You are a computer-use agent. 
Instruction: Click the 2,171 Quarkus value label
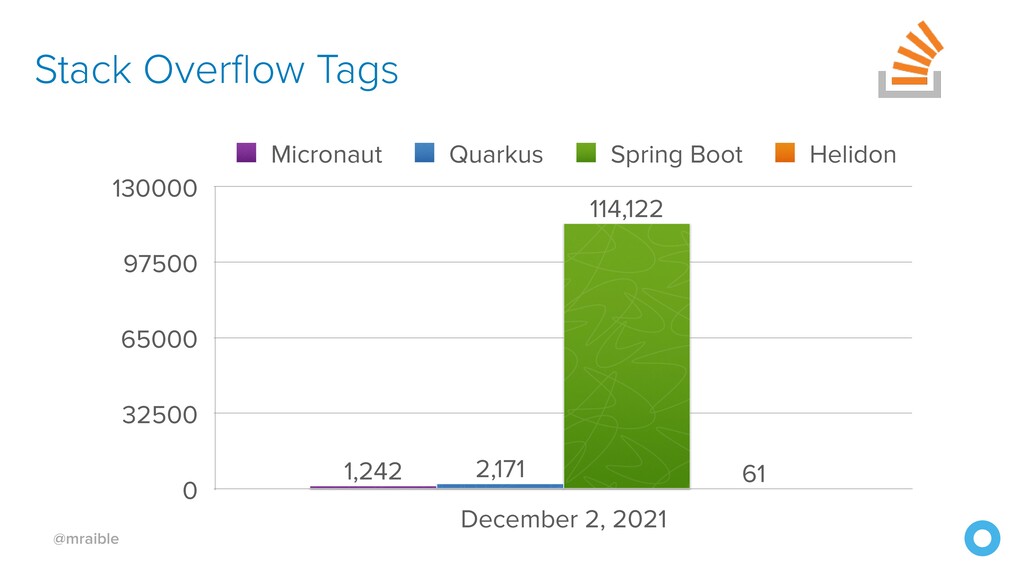pos(500,469)
